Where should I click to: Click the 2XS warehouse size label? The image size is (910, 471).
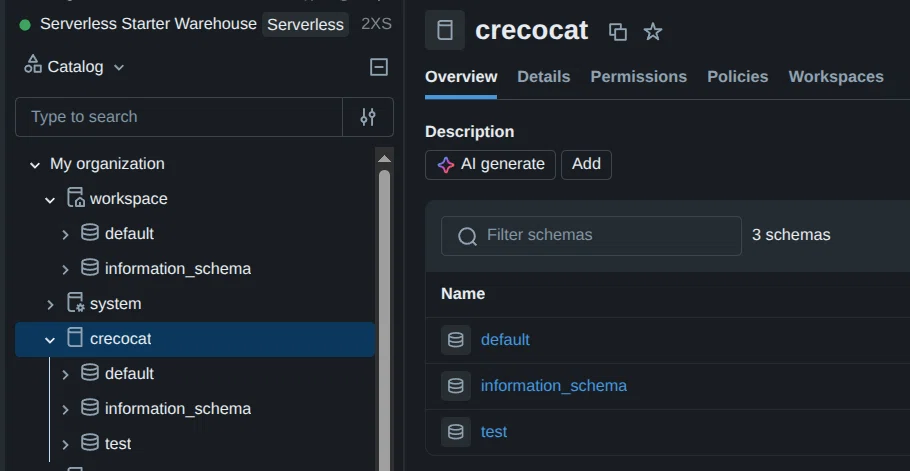376,24
